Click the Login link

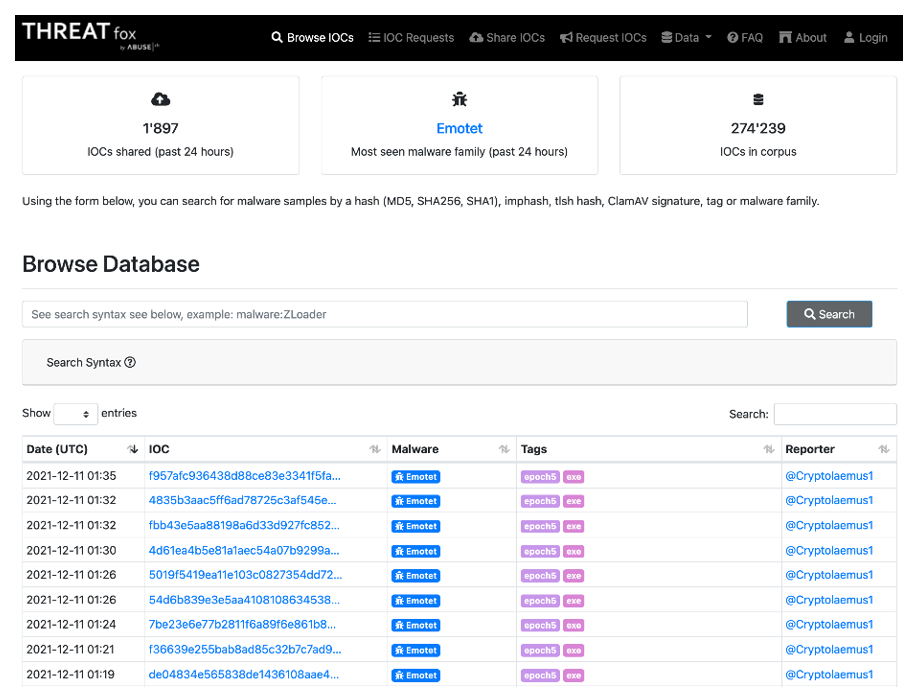point(866,37)
